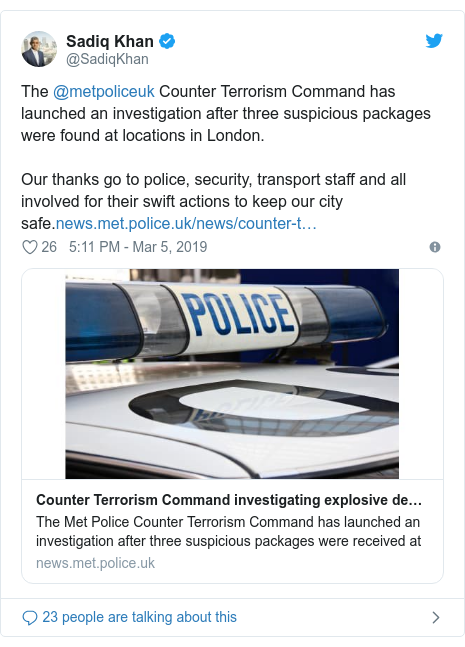Open the news.met.police.uk/news/counter-t… link
The width and height of the screenshot is (465, 647).
tap(186, 224)
